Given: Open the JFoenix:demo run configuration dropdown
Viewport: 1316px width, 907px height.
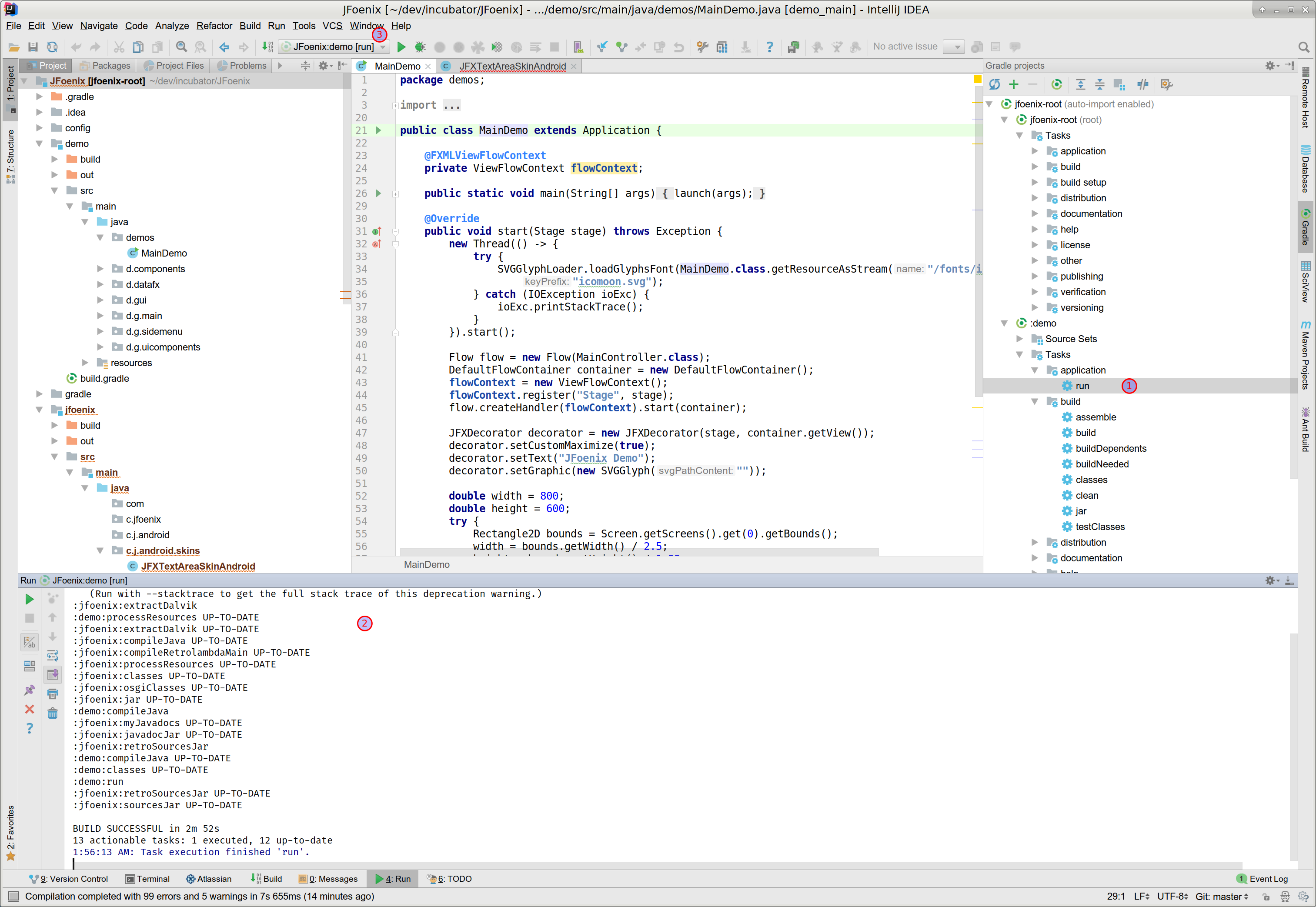Looking at the screenshot, I should click(x=383, y=47).
